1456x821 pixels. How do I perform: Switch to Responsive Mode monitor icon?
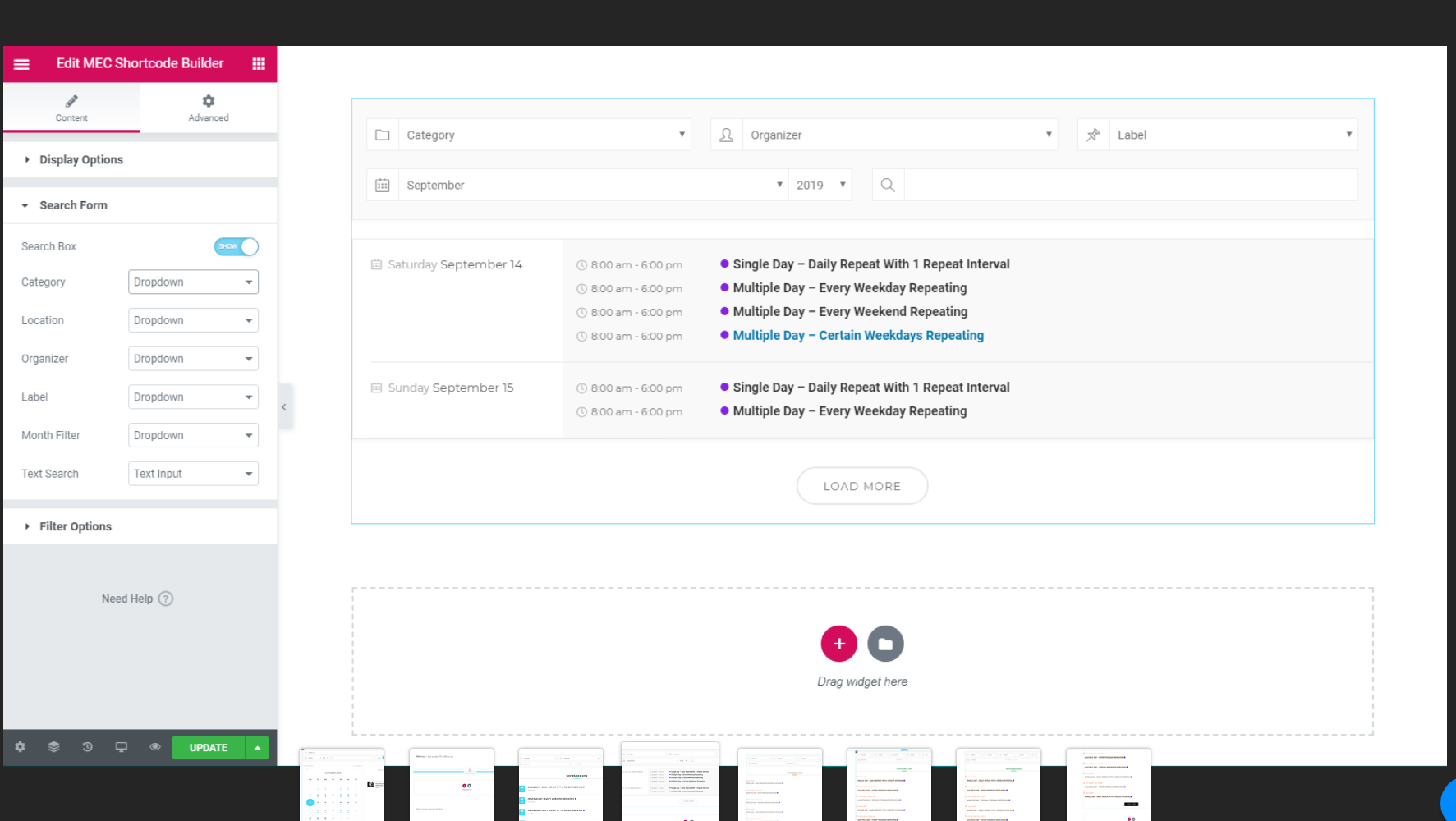pos(122,747)
